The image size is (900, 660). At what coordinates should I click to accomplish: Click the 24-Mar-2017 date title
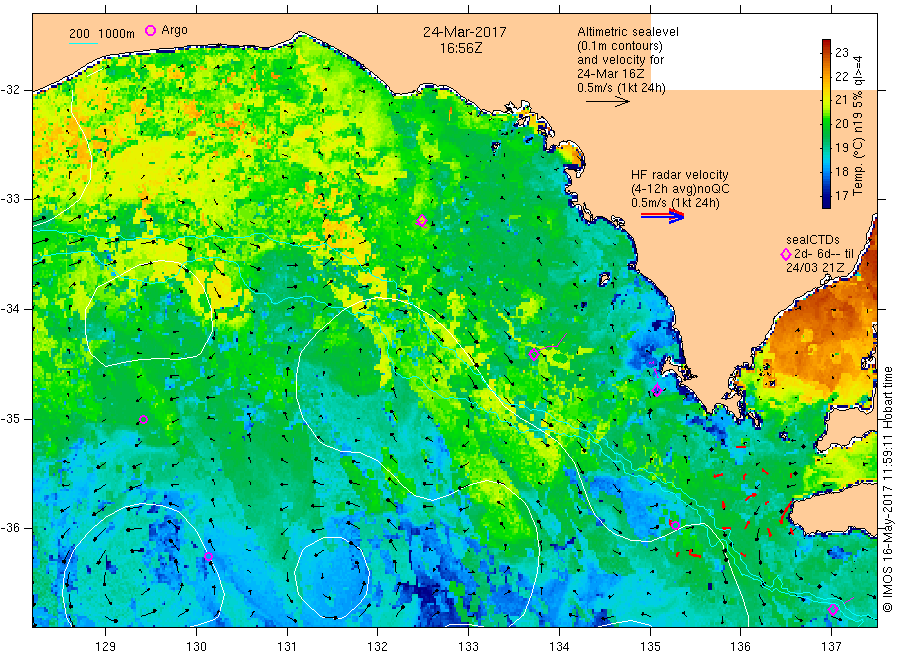[464, 32]
